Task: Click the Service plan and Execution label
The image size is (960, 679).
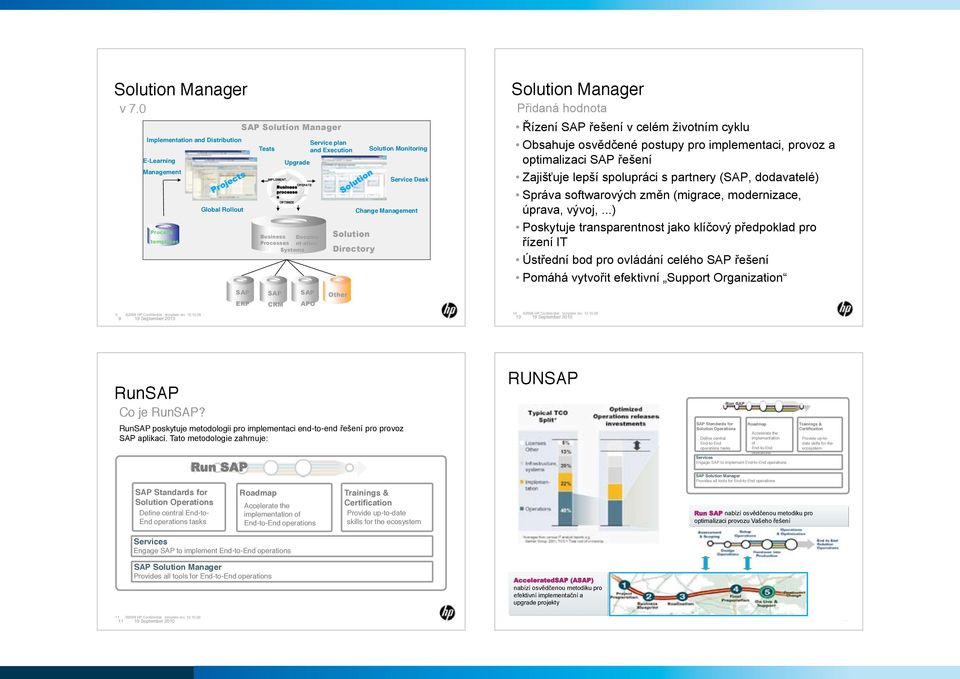Action: coord(331,146)
